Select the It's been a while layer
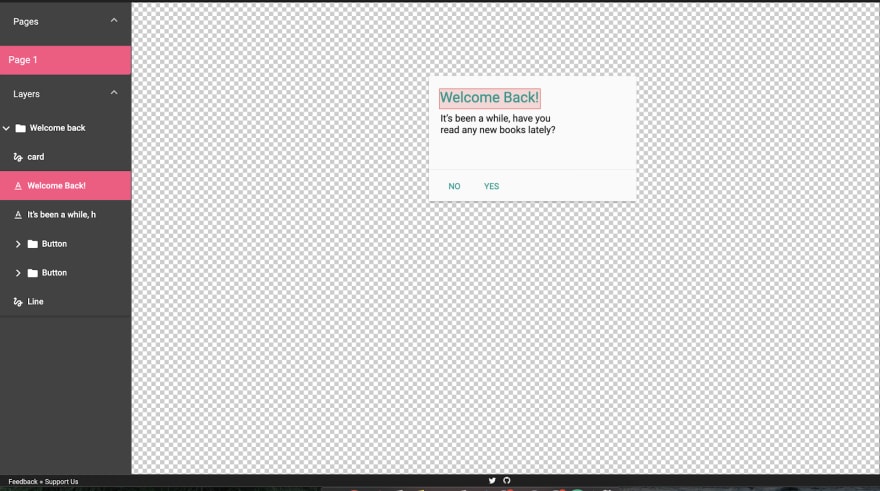Image resolution: width=880 pixels, height=491 pixels. 66,215
